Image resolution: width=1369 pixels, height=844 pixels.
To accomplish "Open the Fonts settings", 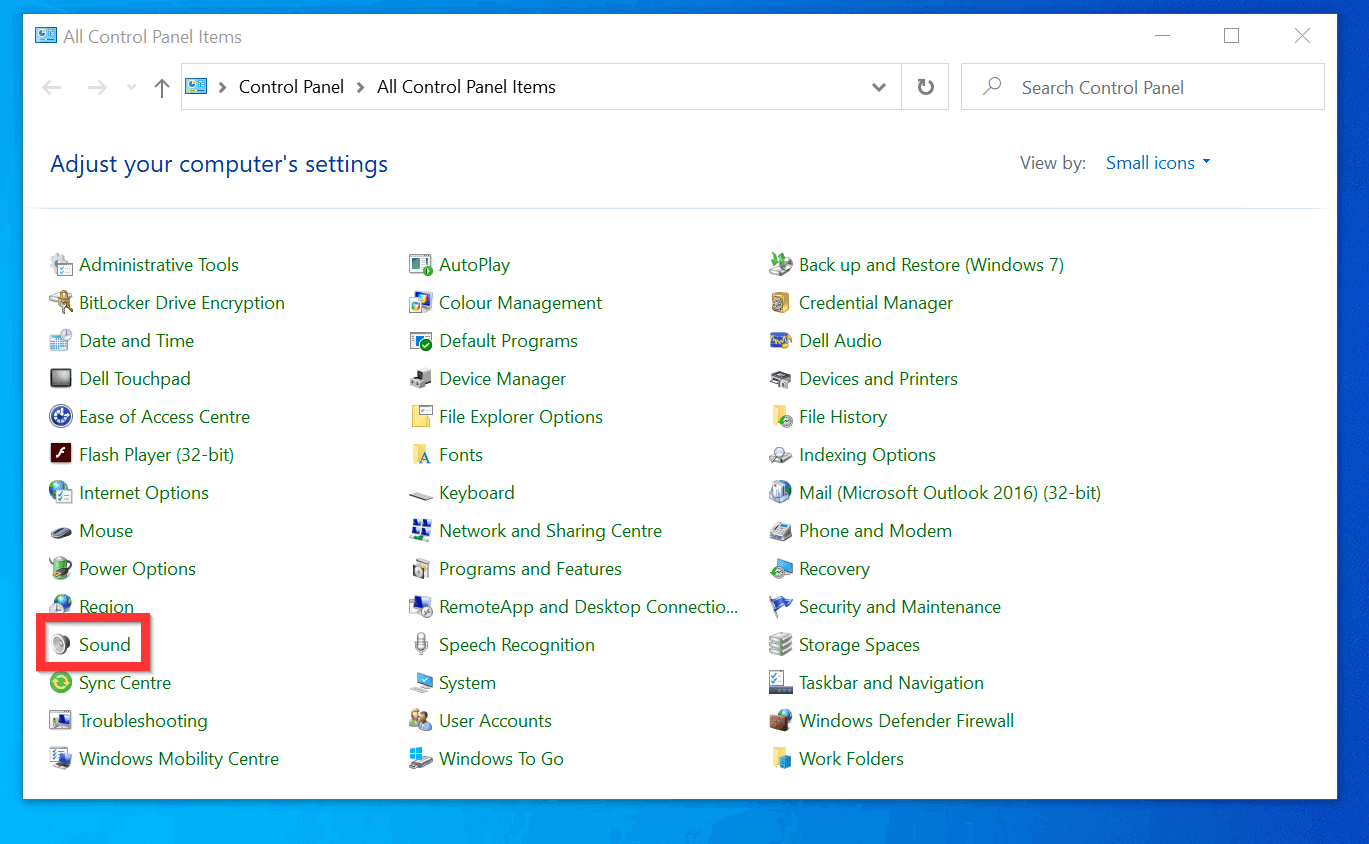I will (460, 454).
